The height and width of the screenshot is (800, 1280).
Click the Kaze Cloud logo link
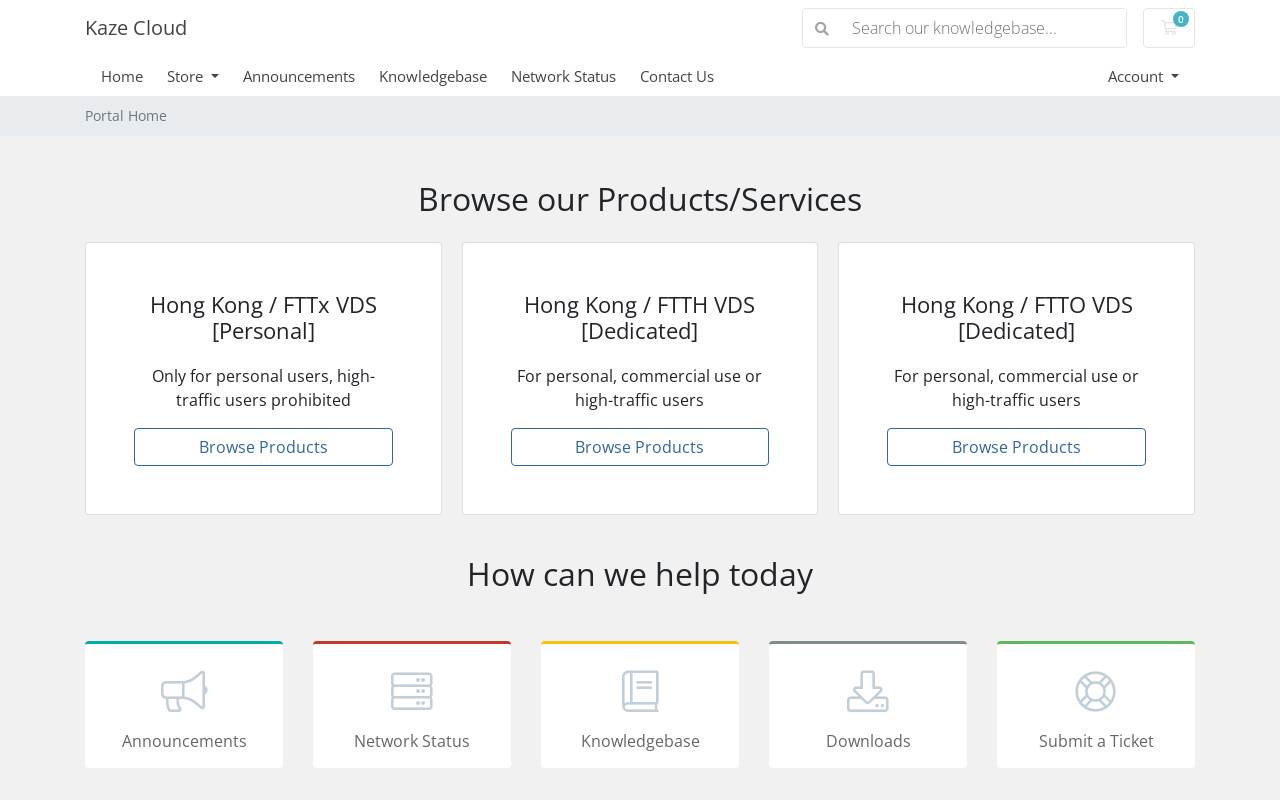coord(136,28)
